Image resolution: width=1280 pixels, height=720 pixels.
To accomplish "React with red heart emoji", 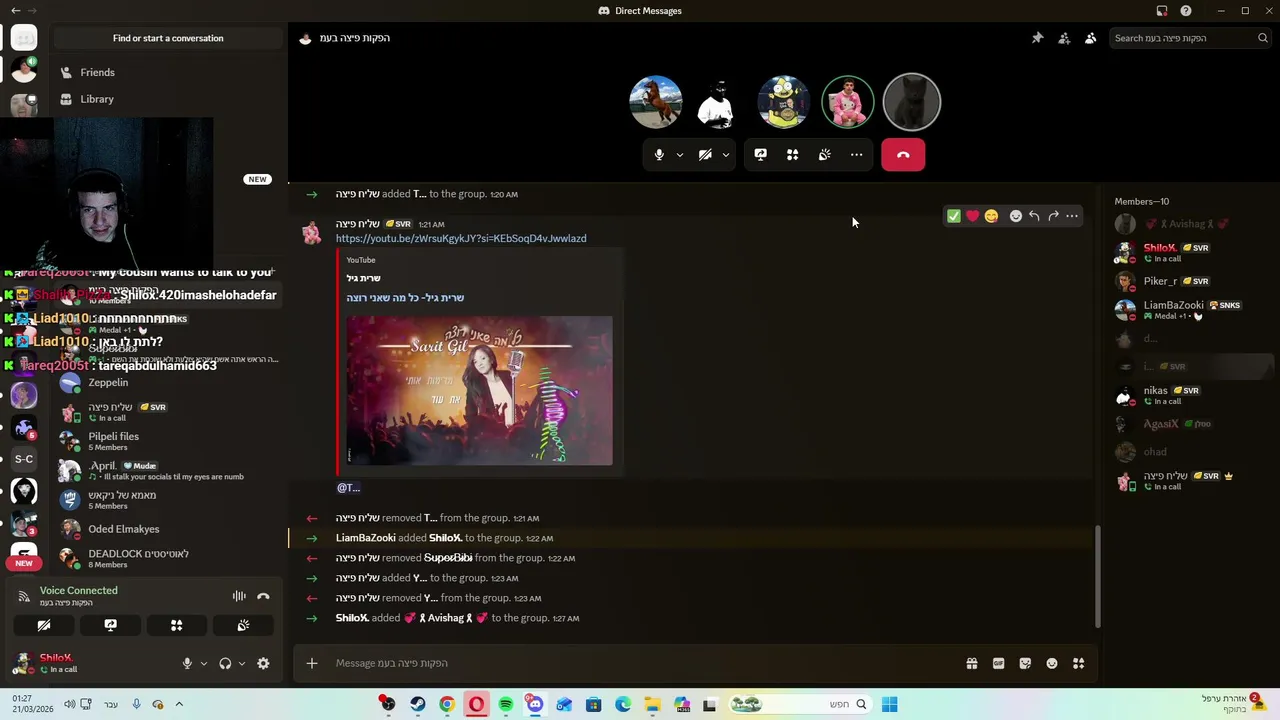I will pos(972,216).
